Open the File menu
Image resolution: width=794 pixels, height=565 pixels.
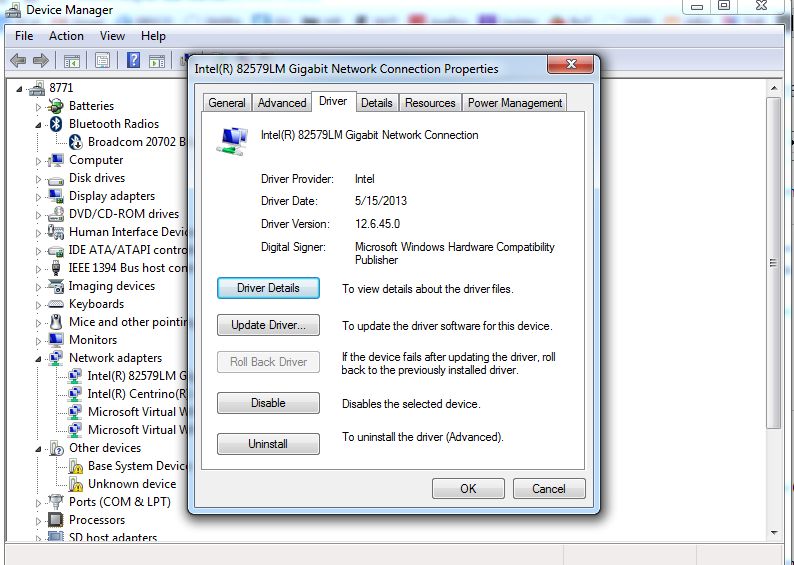(x=24, y=36)
